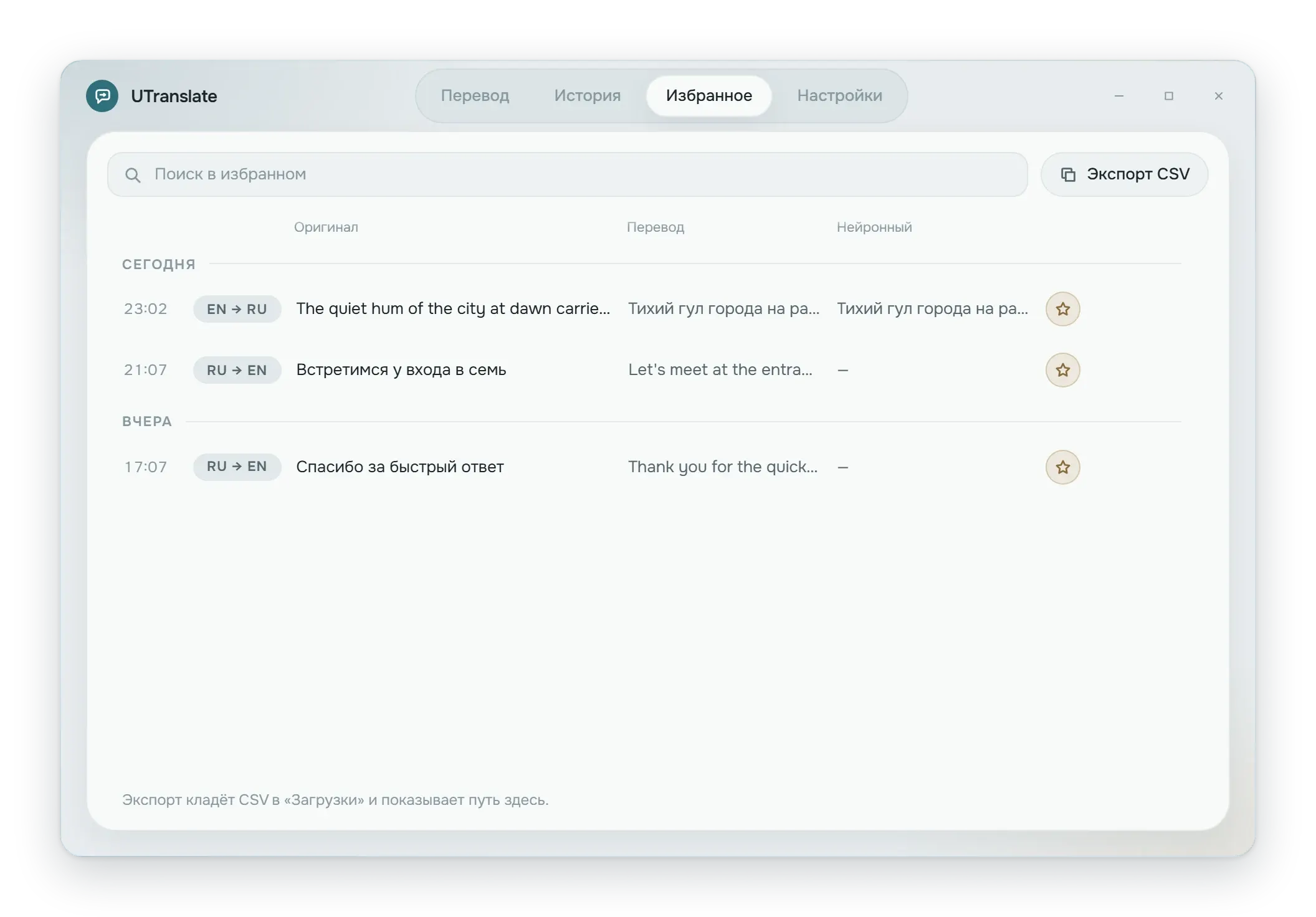This screenshot has height=917, width=1316.
Task: Click the RU → EN badge at 17:07
Action: pos(237,467)
